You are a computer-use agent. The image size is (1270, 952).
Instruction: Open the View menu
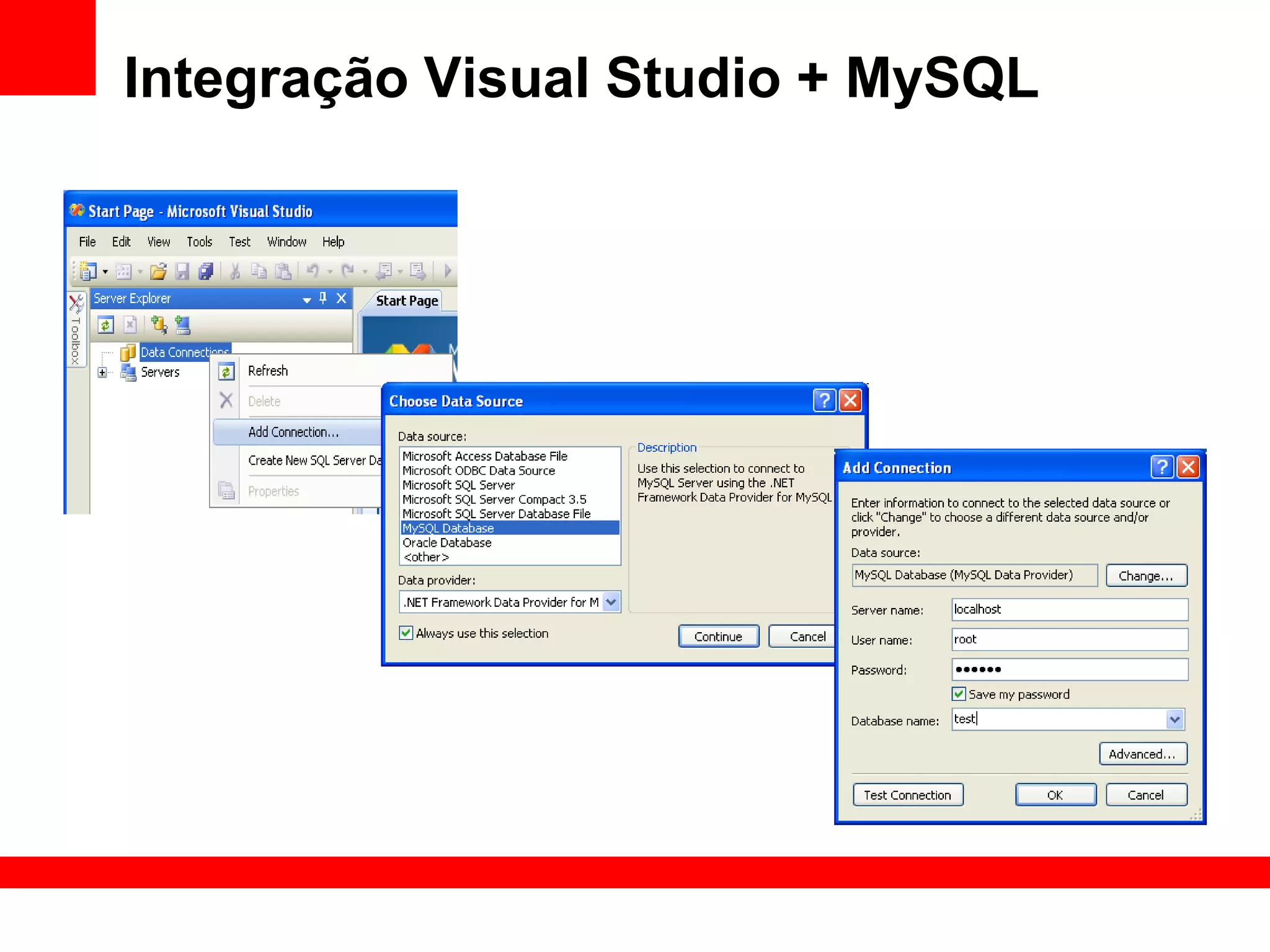click(x=159, y=242)
